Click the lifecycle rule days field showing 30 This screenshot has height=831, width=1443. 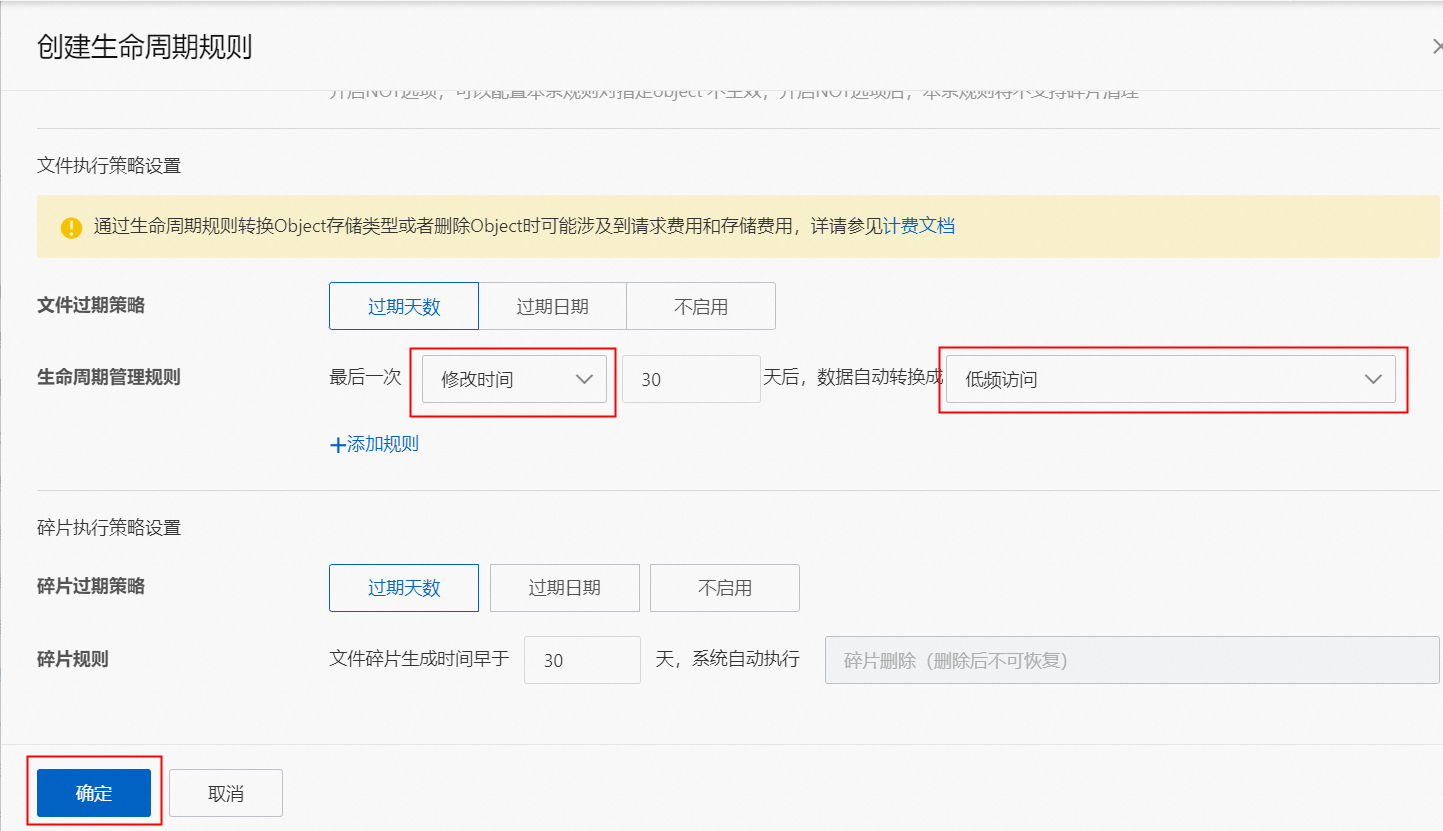point(691,380)
